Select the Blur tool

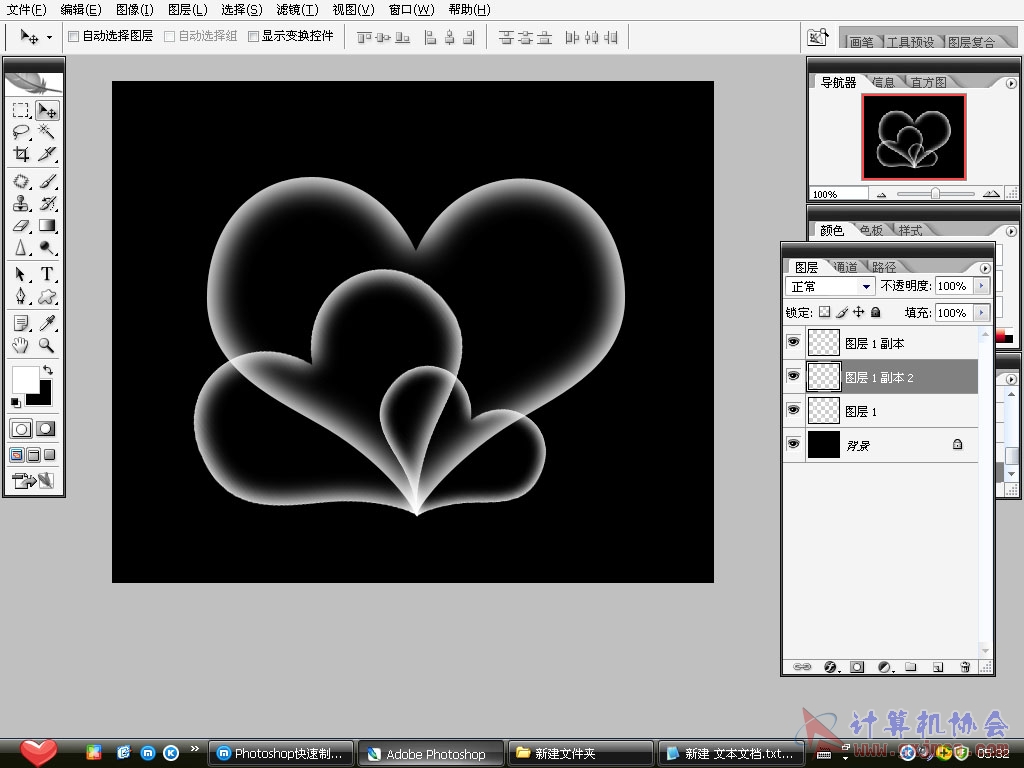point(21,248)
